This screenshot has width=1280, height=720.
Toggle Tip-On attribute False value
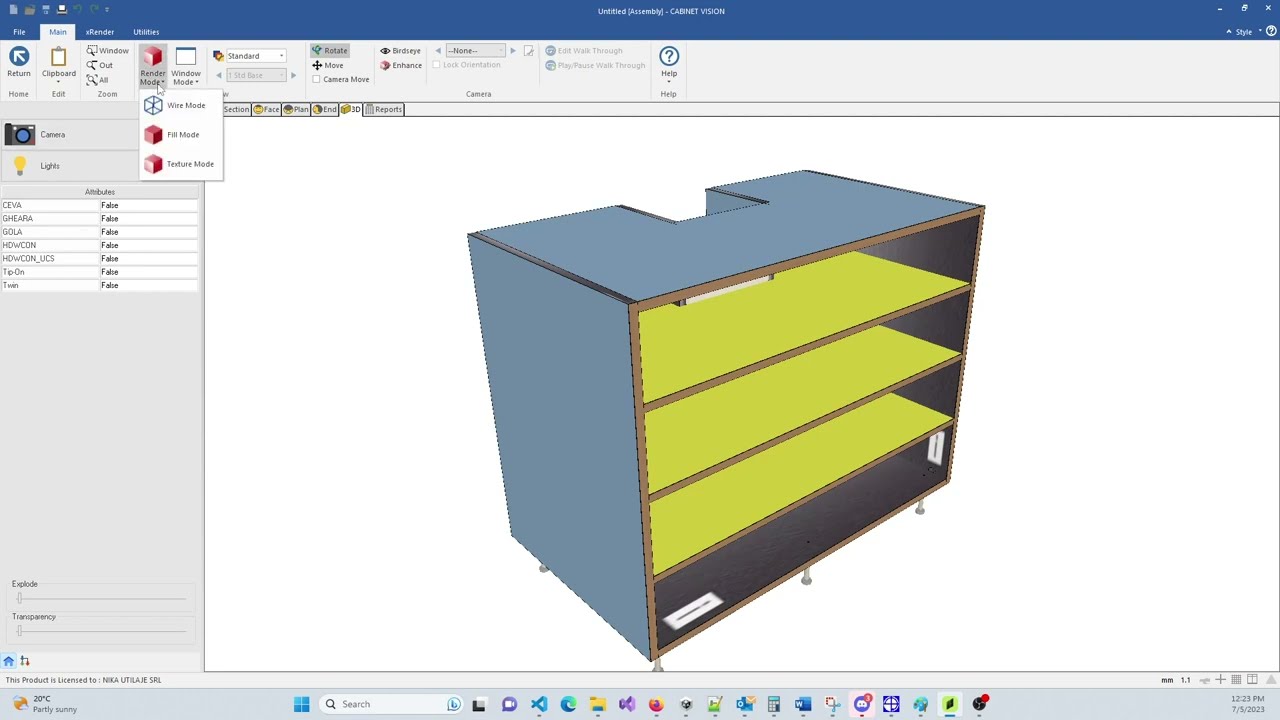(148, 272)
